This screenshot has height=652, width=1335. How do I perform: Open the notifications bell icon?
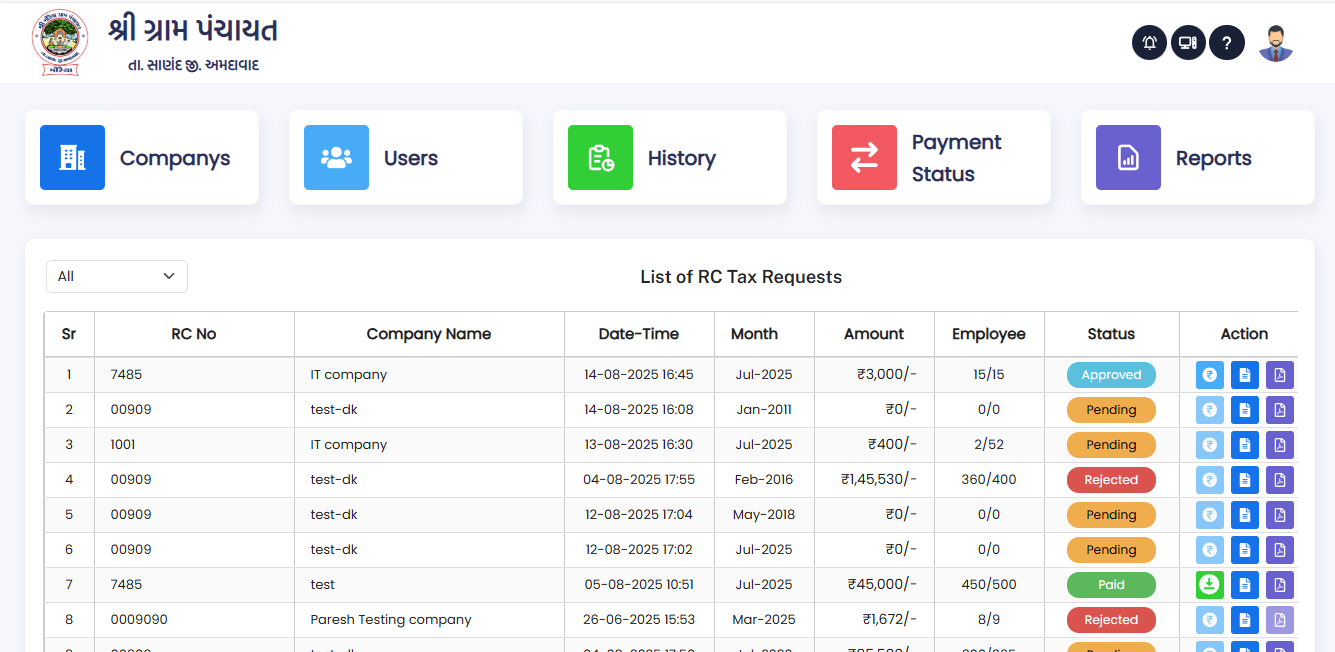1148,42
